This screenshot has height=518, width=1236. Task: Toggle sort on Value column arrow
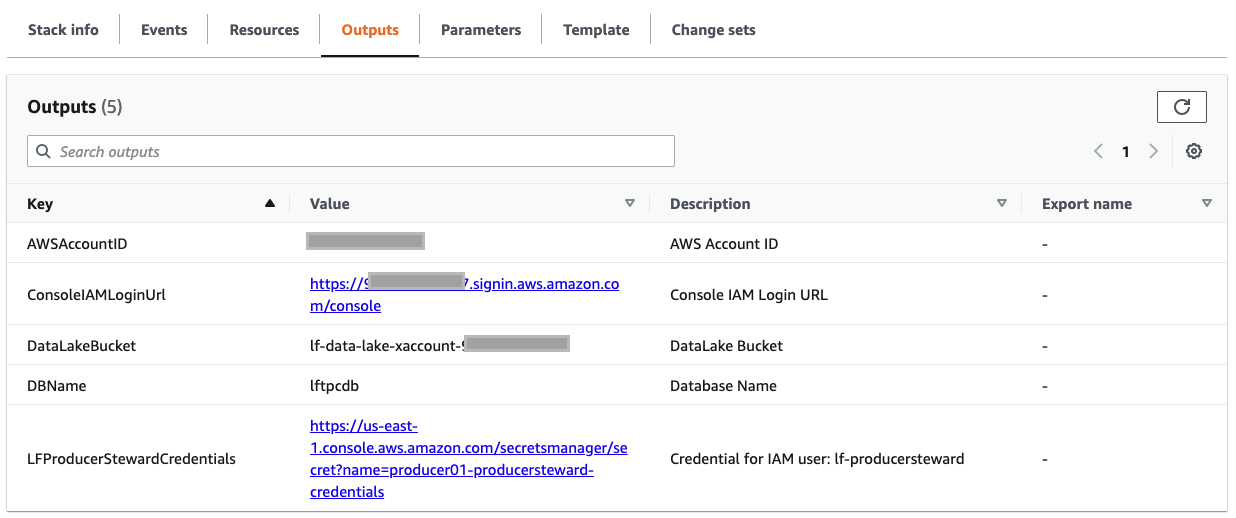[630, 203]
